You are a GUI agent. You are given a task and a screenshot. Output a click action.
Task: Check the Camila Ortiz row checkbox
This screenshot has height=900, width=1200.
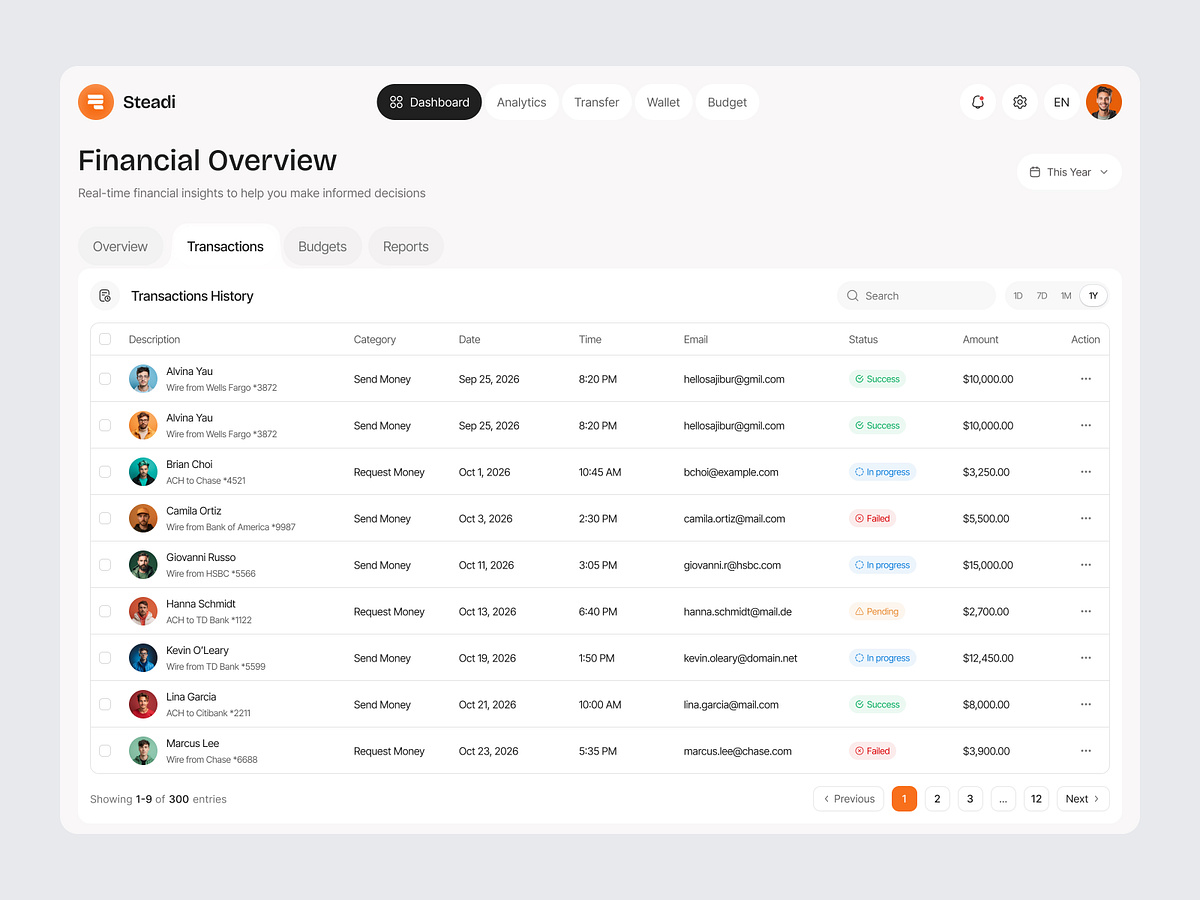pos(105,518)
